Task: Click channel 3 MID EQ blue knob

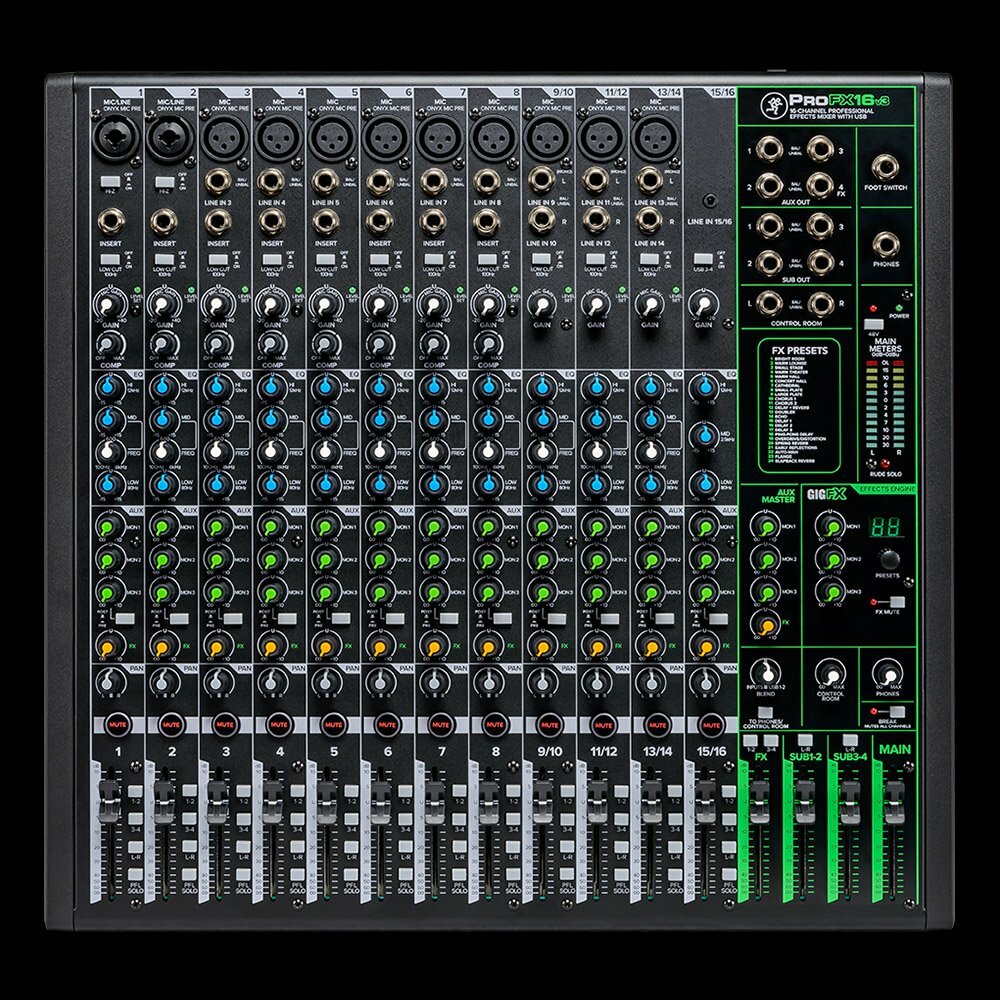Action: point(217,419)
